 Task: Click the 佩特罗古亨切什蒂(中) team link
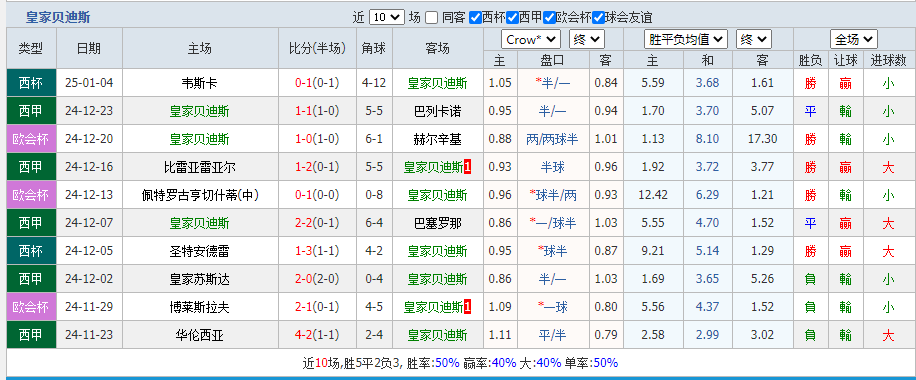point(200,195)
